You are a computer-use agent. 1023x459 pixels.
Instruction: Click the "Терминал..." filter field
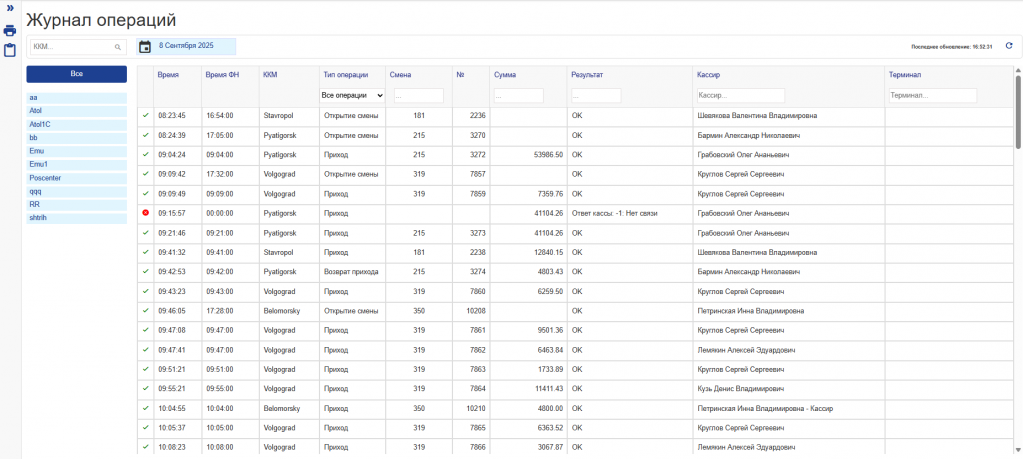[x=932, y=95]
